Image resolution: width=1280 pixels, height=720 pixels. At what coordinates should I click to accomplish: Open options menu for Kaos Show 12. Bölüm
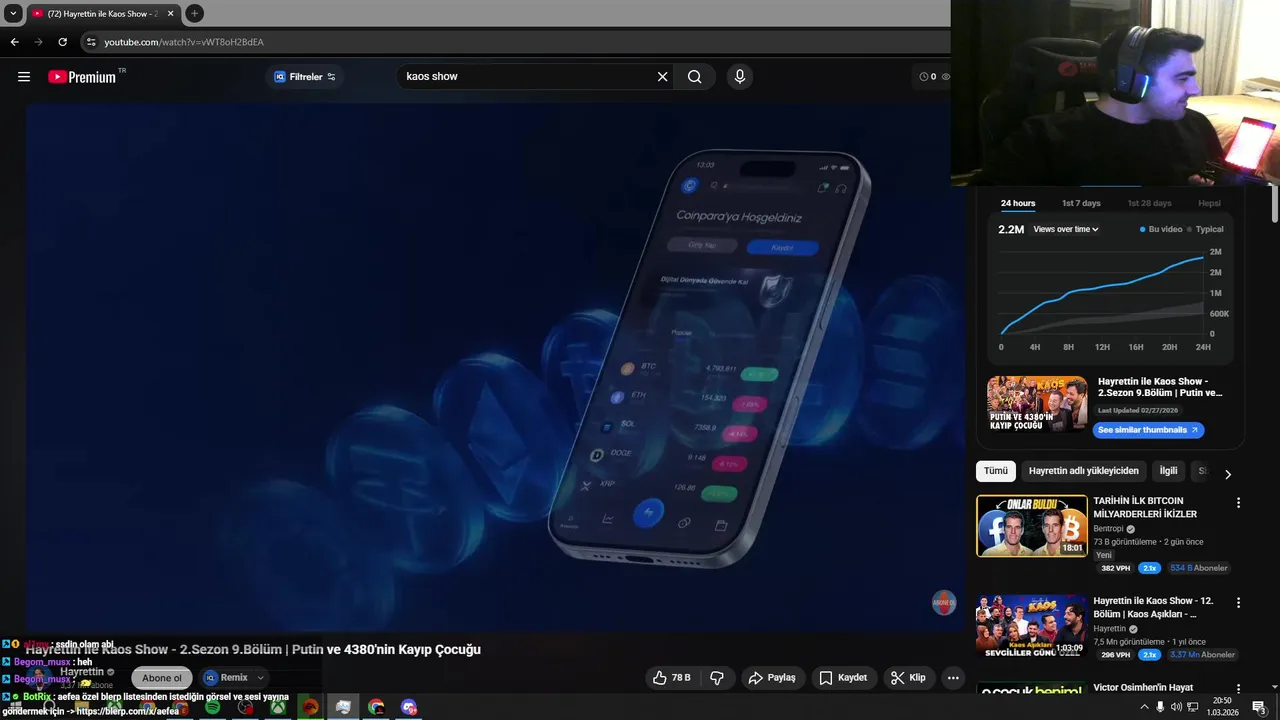coord(1238,603)
